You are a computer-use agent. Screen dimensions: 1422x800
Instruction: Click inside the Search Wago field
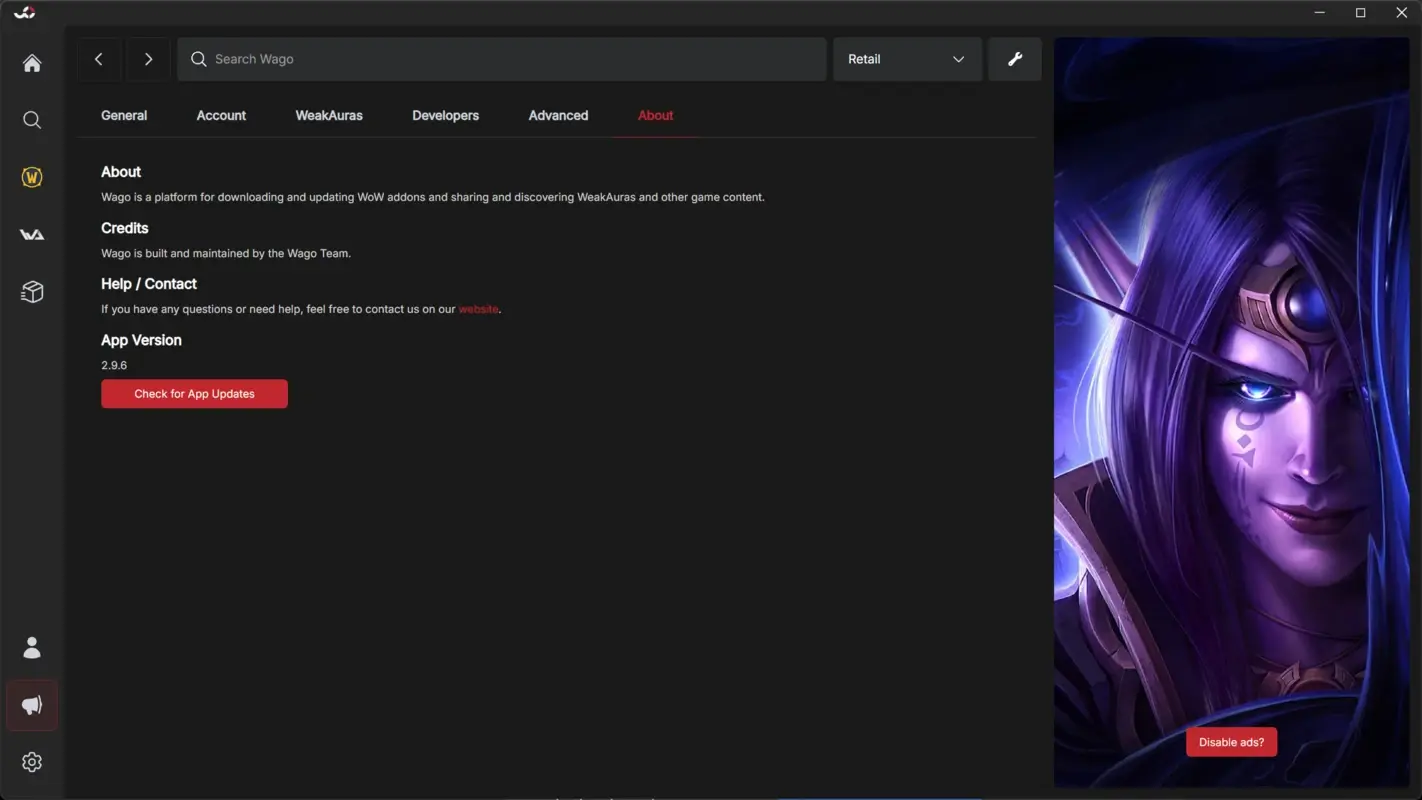pos(500,59)
